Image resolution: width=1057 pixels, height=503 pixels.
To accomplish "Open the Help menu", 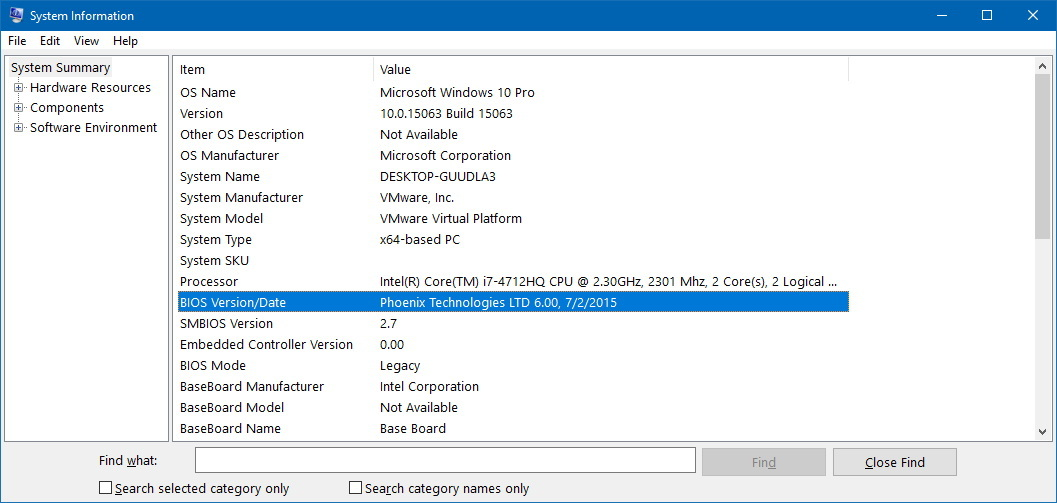I will coord(125,40).
